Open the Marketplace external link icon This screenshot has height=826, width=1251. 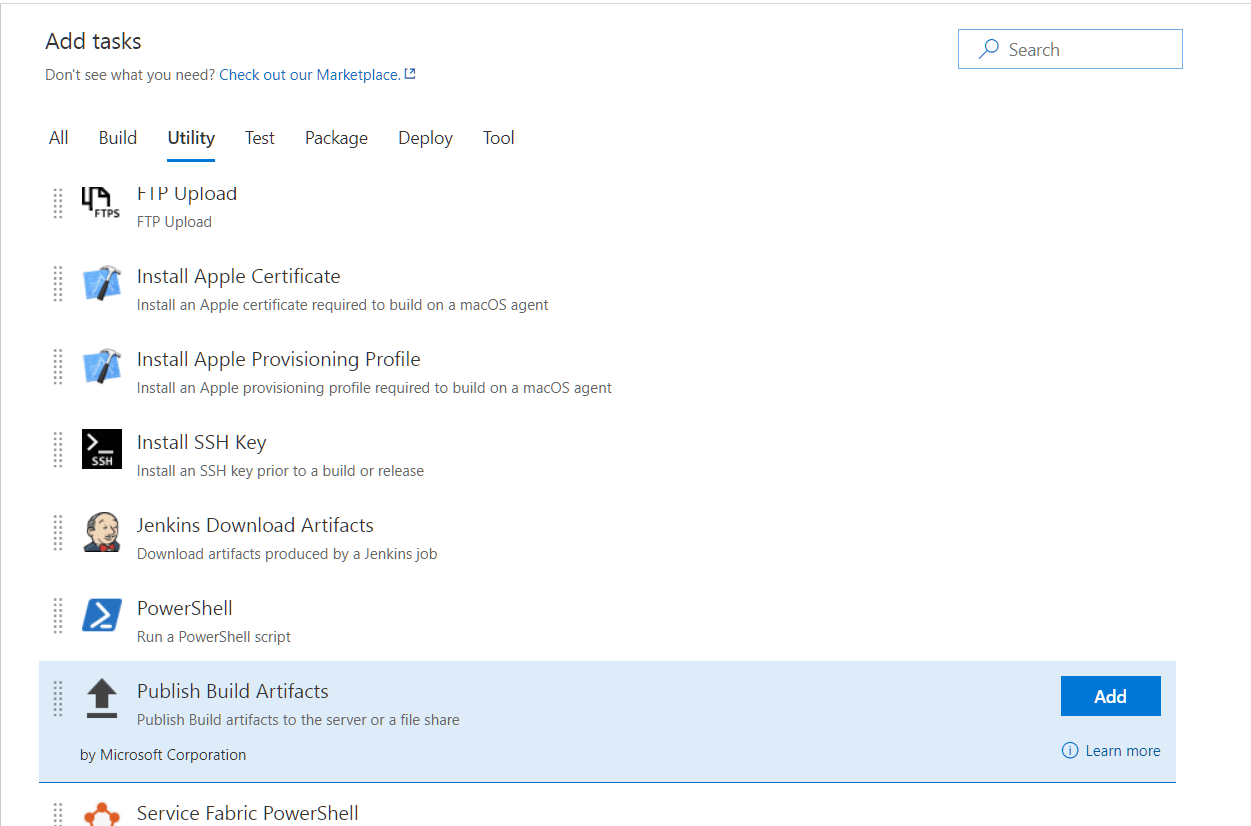[410, 74]
